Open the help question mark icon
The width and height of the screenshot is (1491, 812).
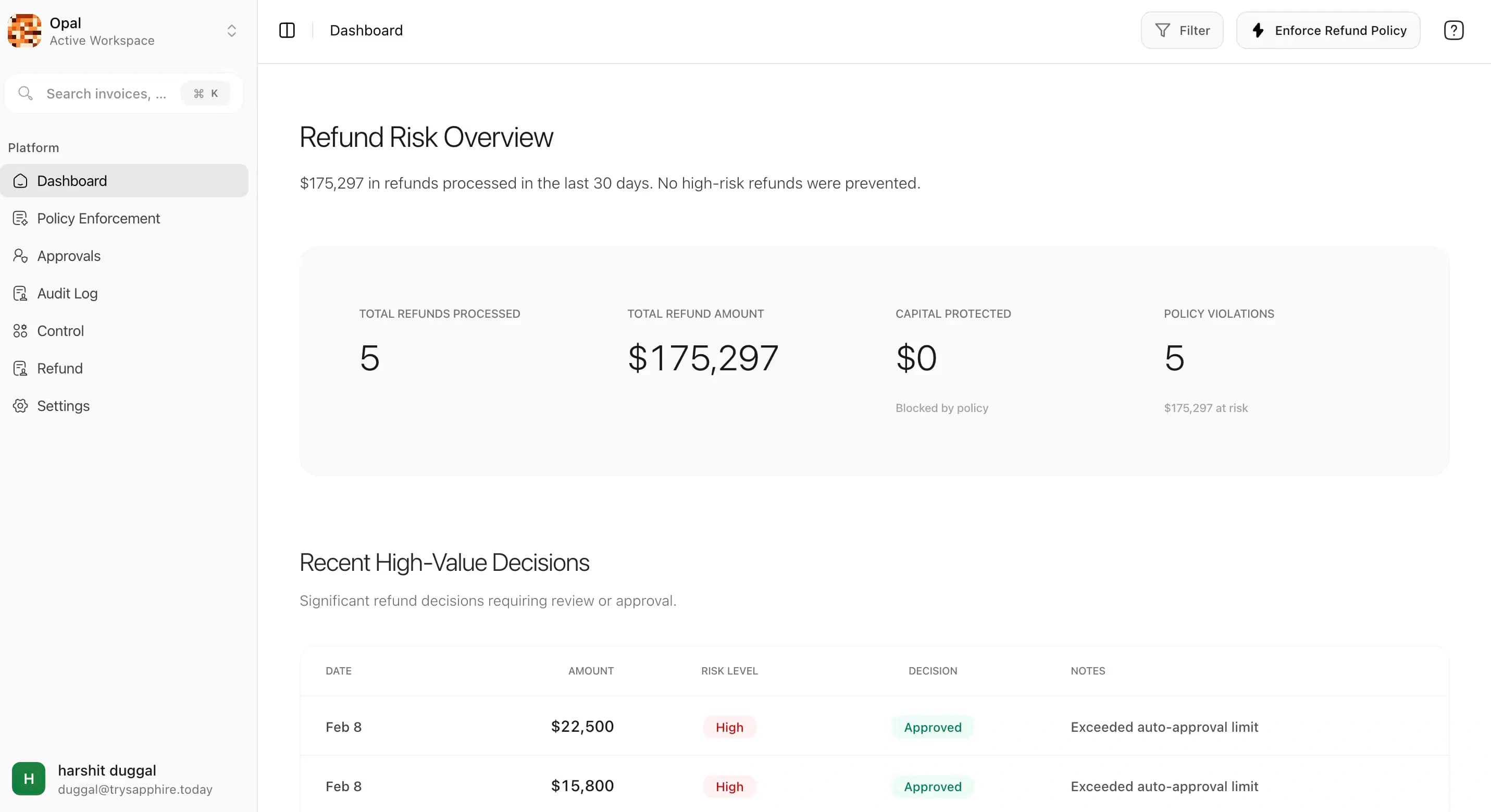(1453, 30)
